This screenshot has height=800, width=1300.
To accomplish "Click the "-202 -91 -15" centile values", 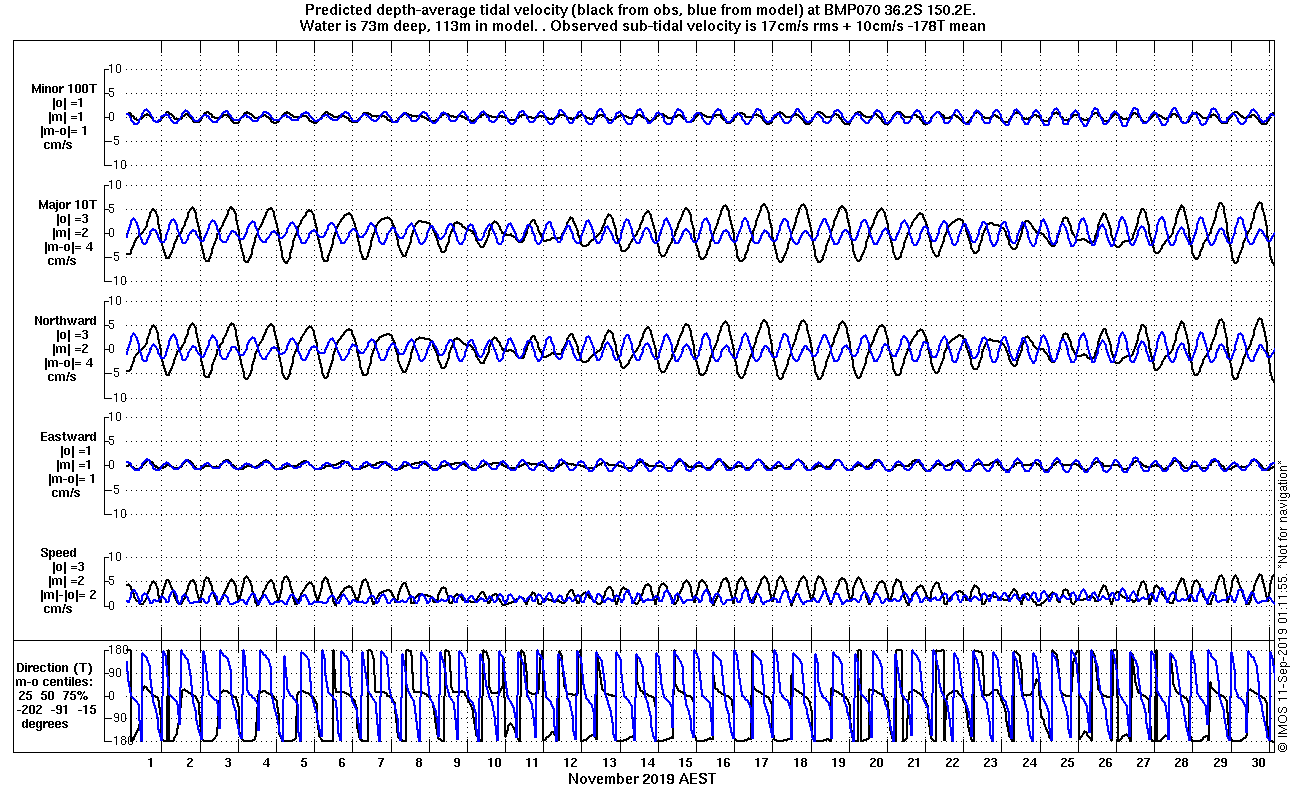I will click(56, 710).
